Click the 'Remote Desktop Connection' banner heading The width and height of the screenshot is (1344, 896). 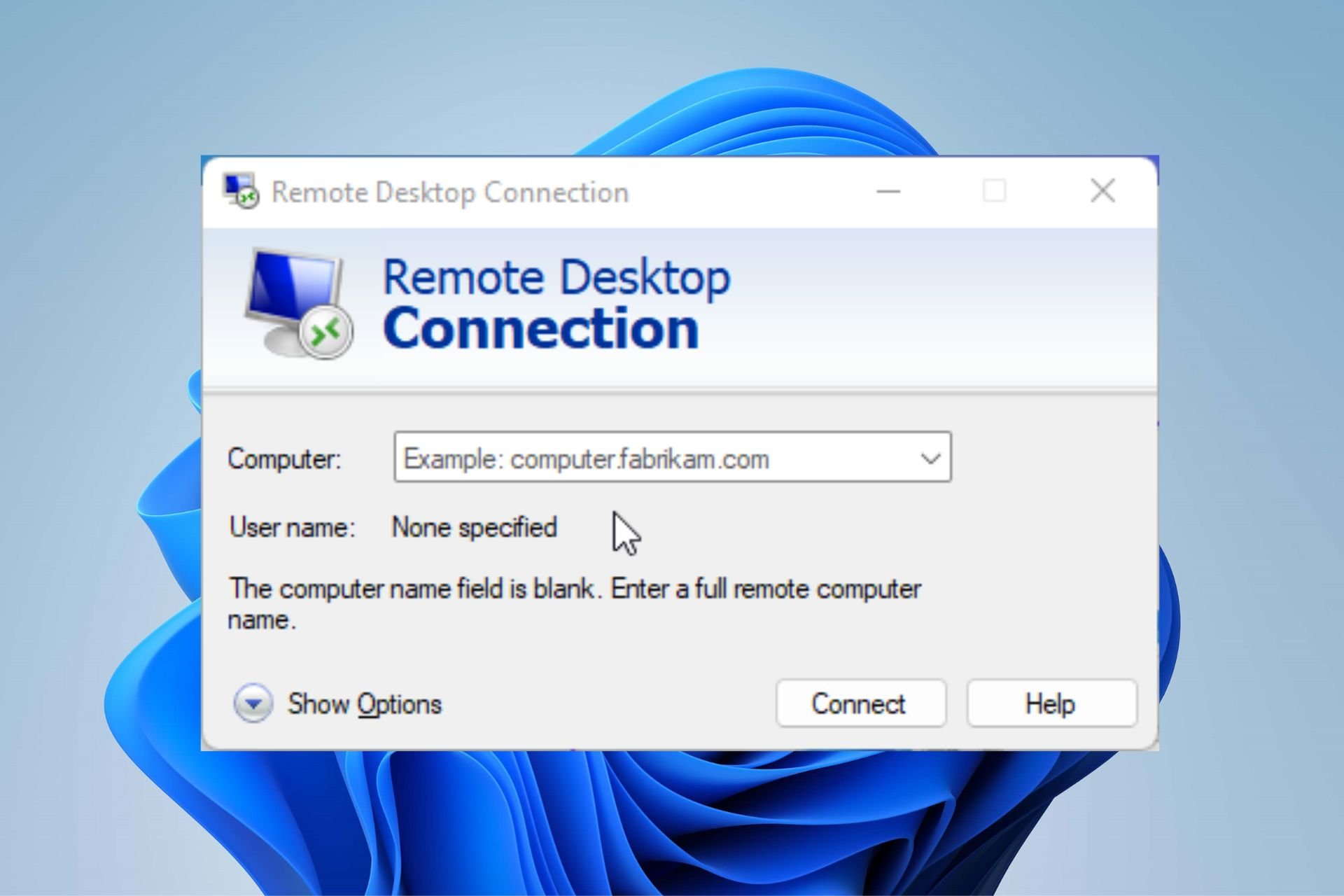556,303
